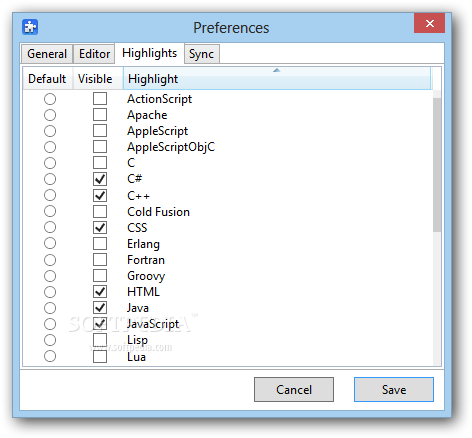Screen dimensions: 472x438
Task: Select the Java default radio button
Action: click(x=50, y=308)
